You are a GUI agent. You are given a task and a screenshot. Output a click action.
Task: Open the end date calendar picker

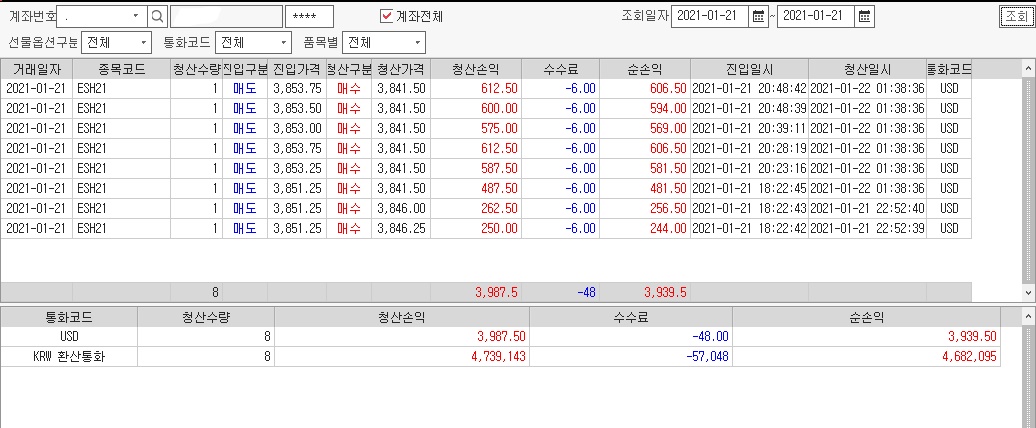click(864, 17)
